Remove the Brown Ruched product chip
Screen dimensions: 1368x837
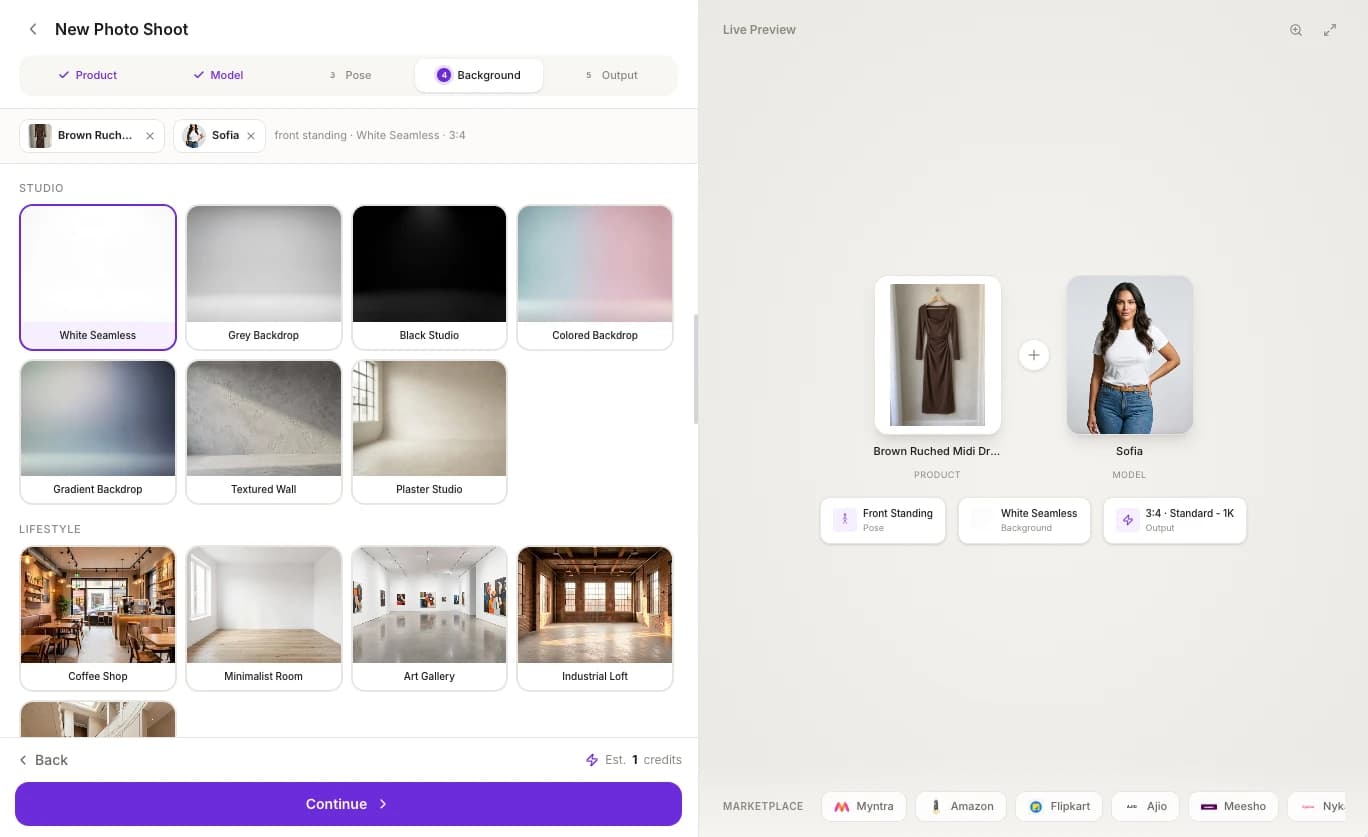tap(150, 136)
